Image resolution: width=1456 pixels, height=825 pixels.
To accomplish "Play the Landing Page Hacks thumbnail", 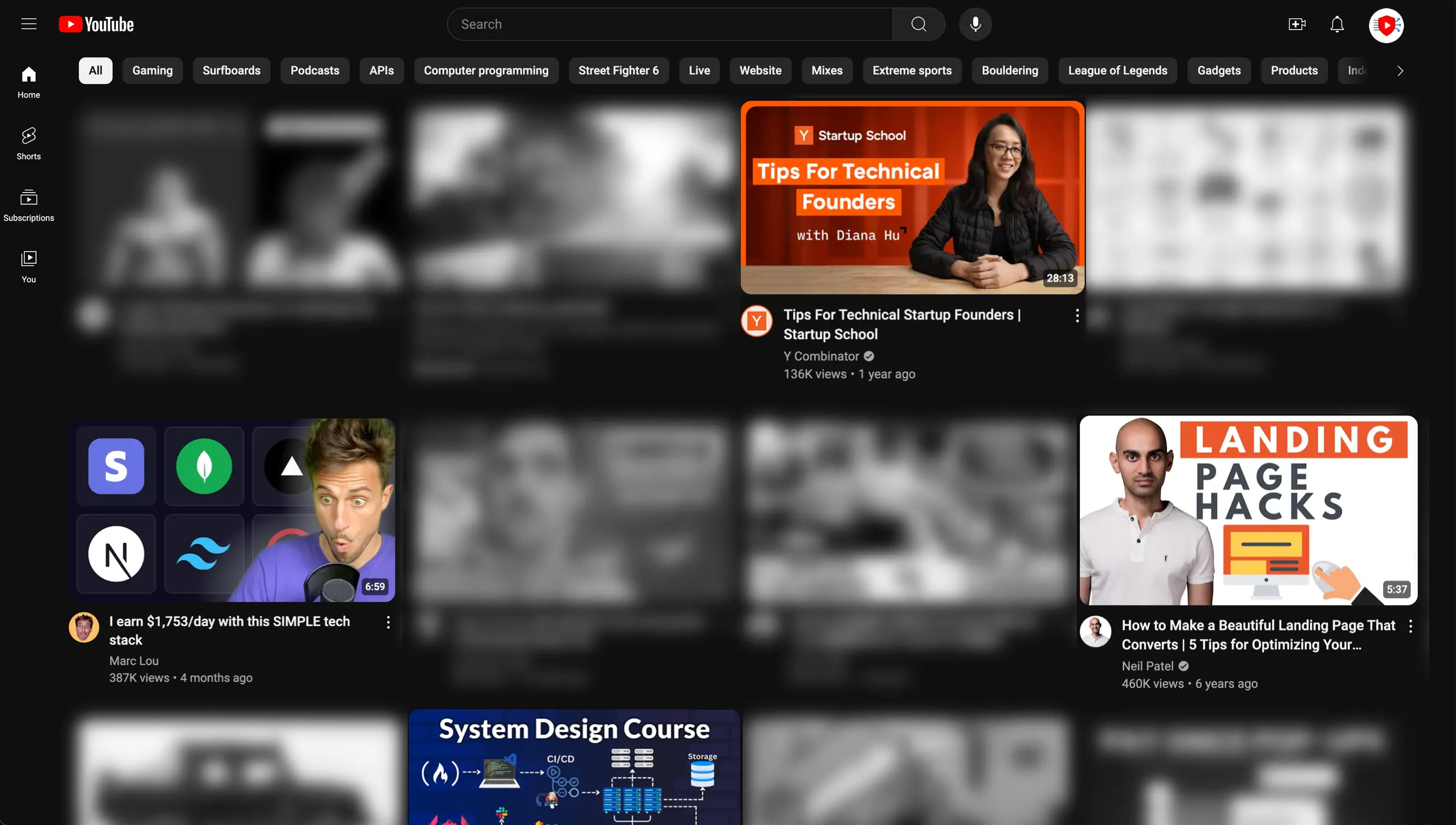I will (1249, 510).
